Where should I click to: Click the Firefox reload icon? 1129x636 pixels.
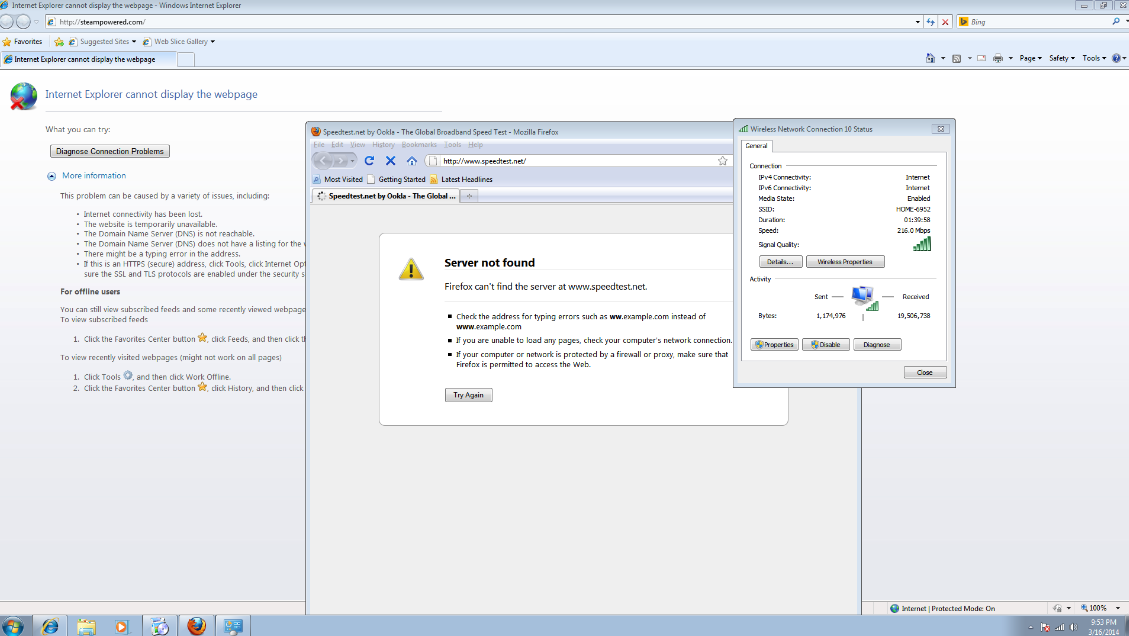click(x=369, y=161)
